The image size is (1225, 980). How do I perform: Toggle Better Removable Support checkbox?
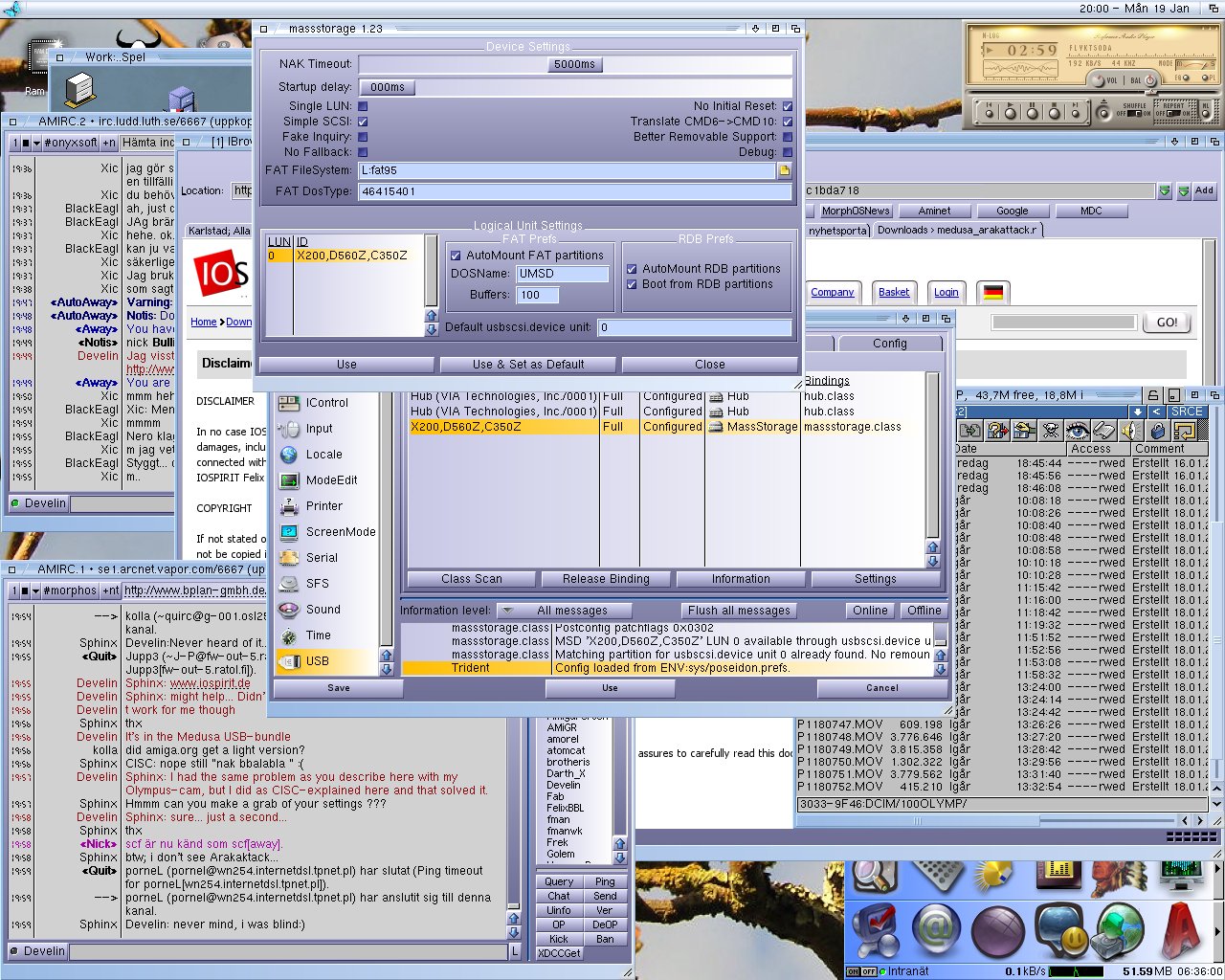coord(788,137)
